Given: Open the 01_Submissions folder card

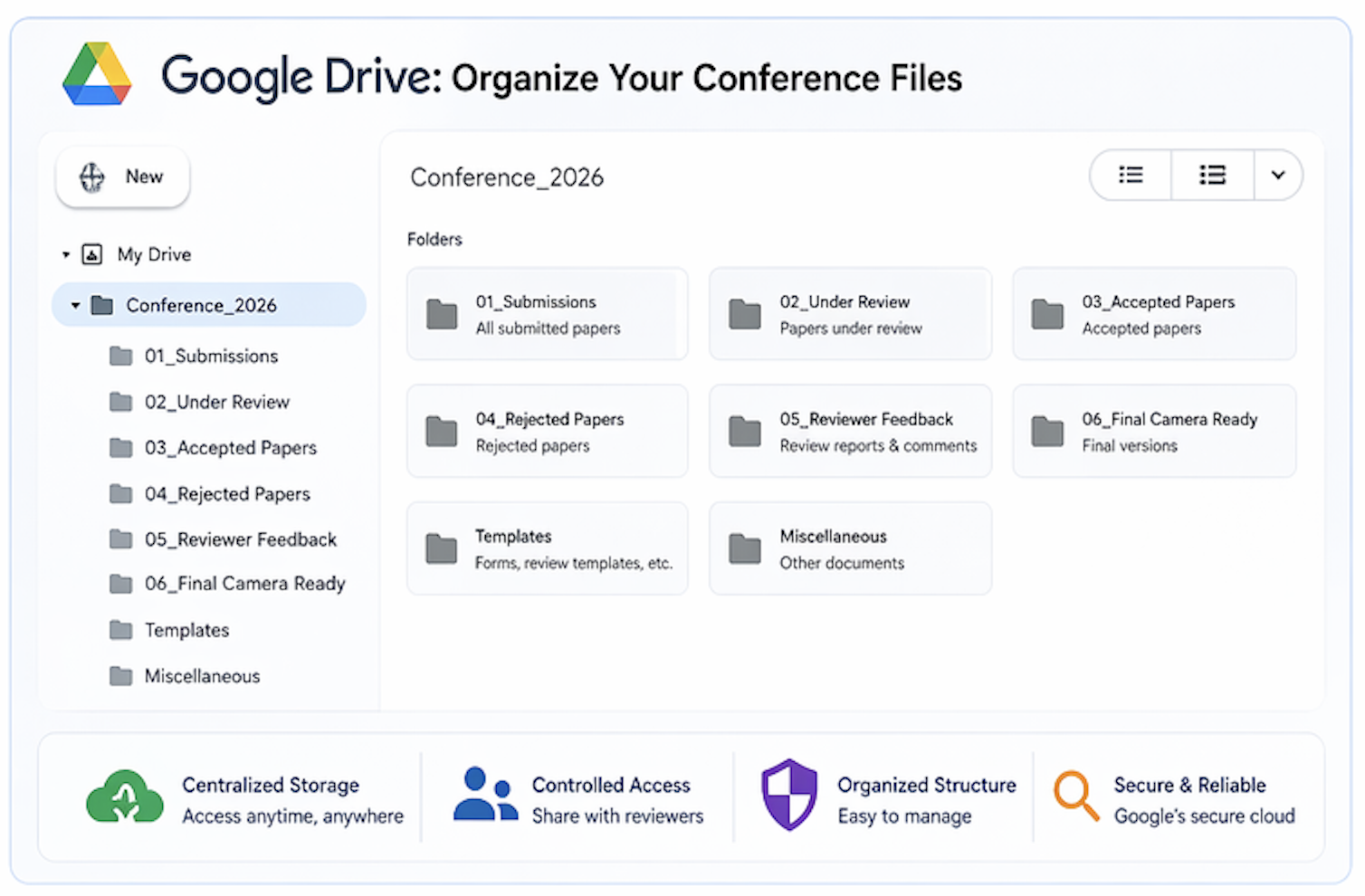Looking at the screenshot, I should (547, 314).
